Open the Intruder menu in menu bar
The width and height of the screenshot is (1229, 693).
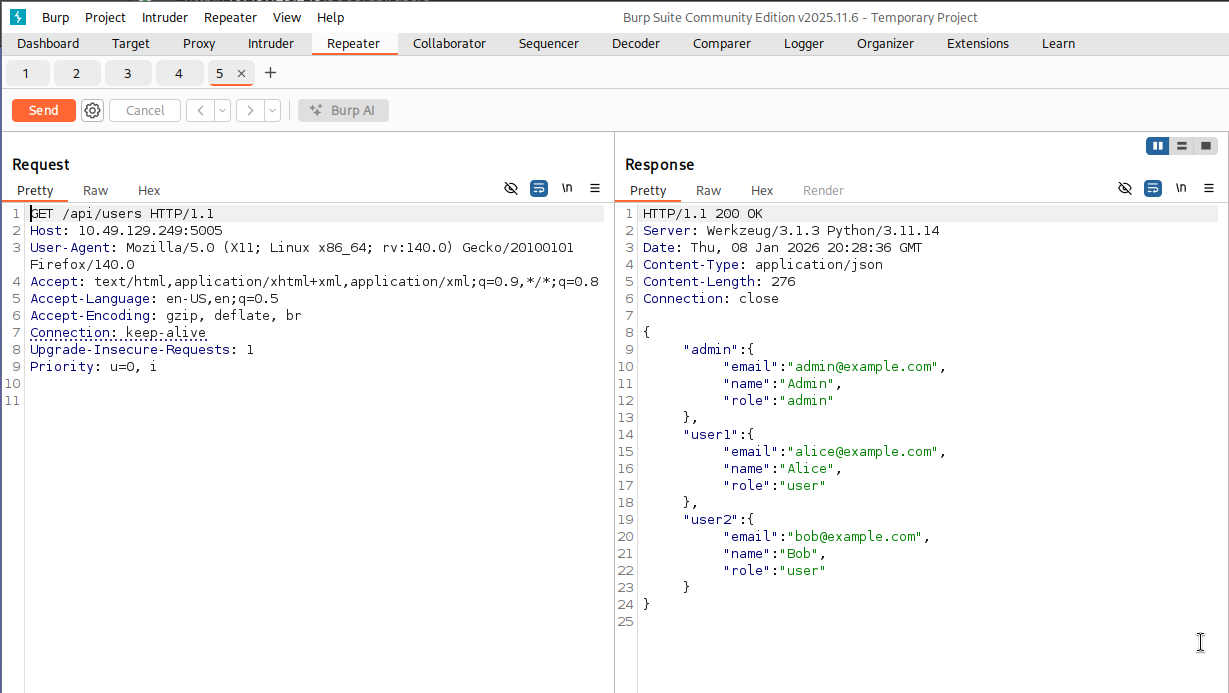click(x=165, y=18)
